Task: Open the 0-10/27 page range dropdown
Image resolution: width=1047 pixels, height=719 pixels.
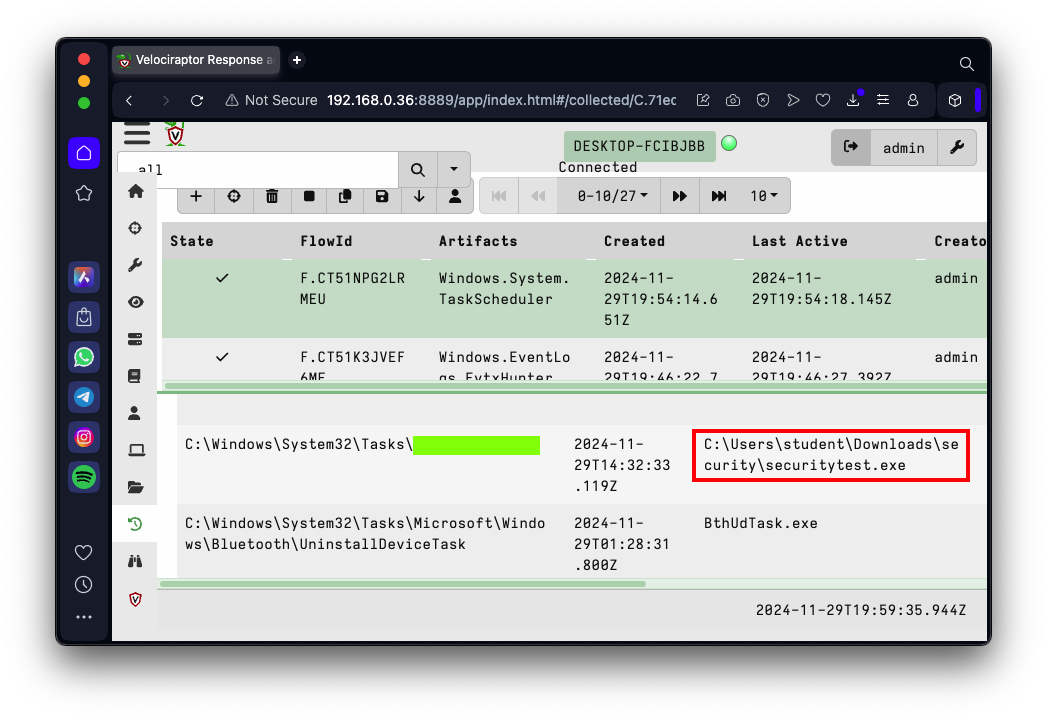Action: tap(609, 196)
